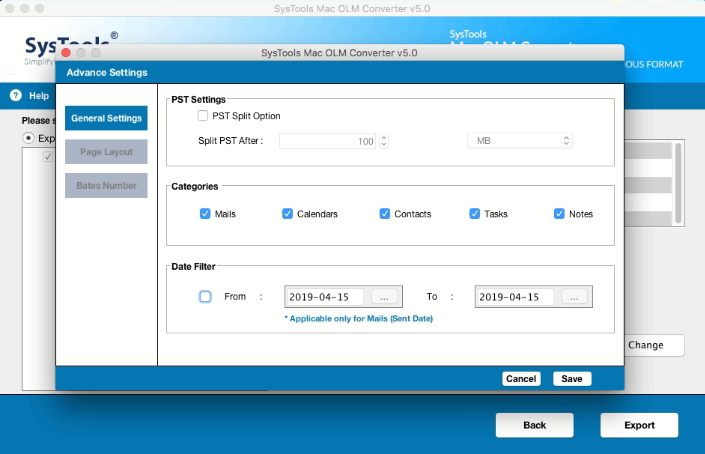Viewport: 705px width, 454px height.
Task: Click the main window vertical scrollbar
Action: coord(678,183)
